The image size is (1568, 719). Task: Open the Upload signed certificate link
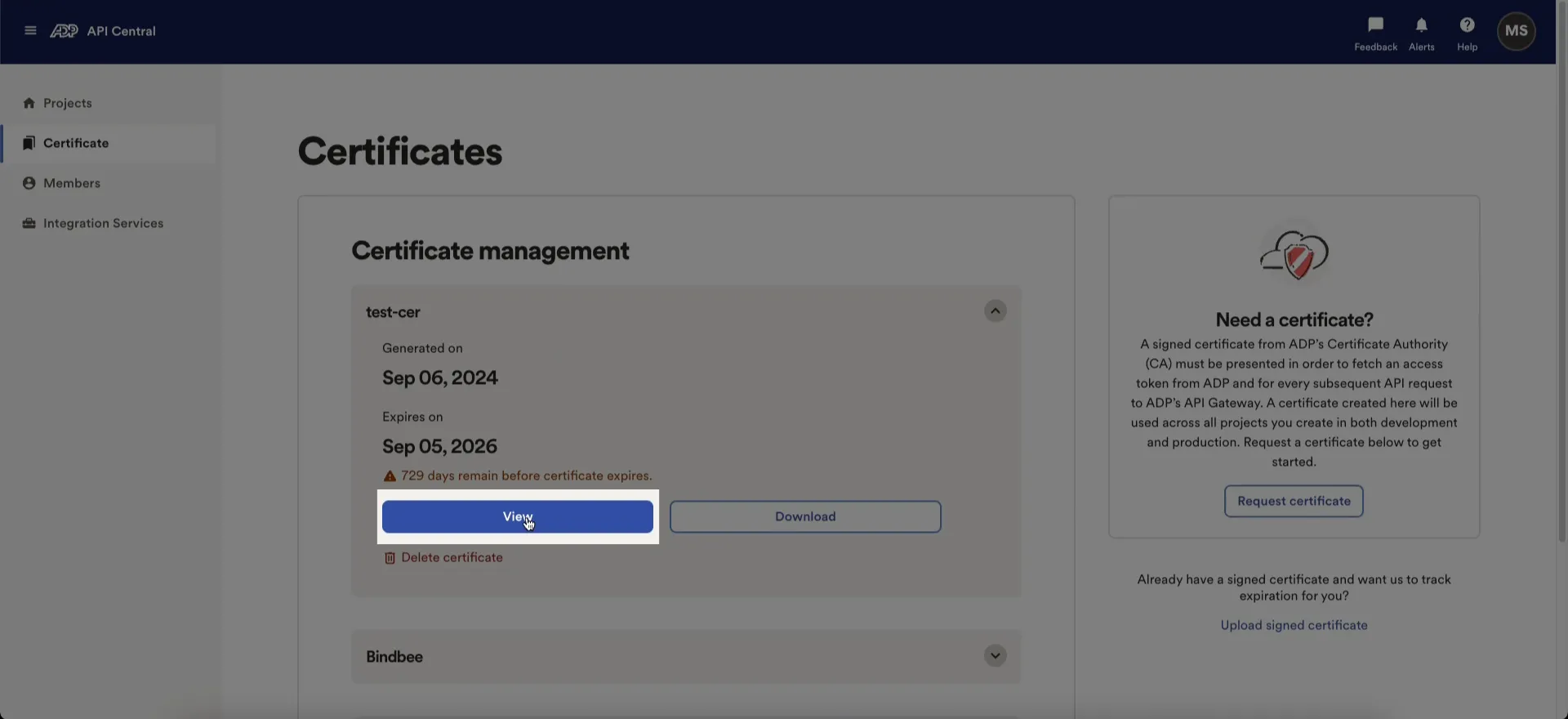pos(1294,625)
